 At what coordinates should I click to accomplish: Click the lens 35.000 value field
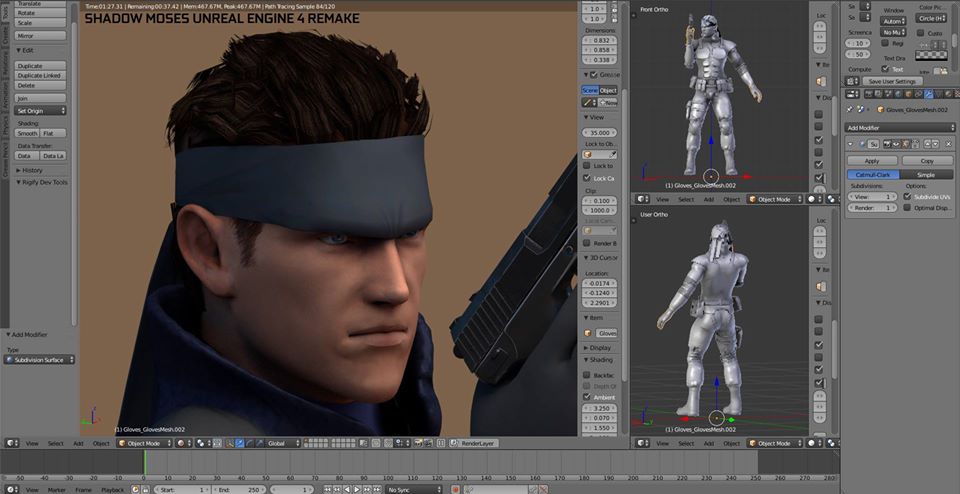pyautogui.click(x=599, y=132)
